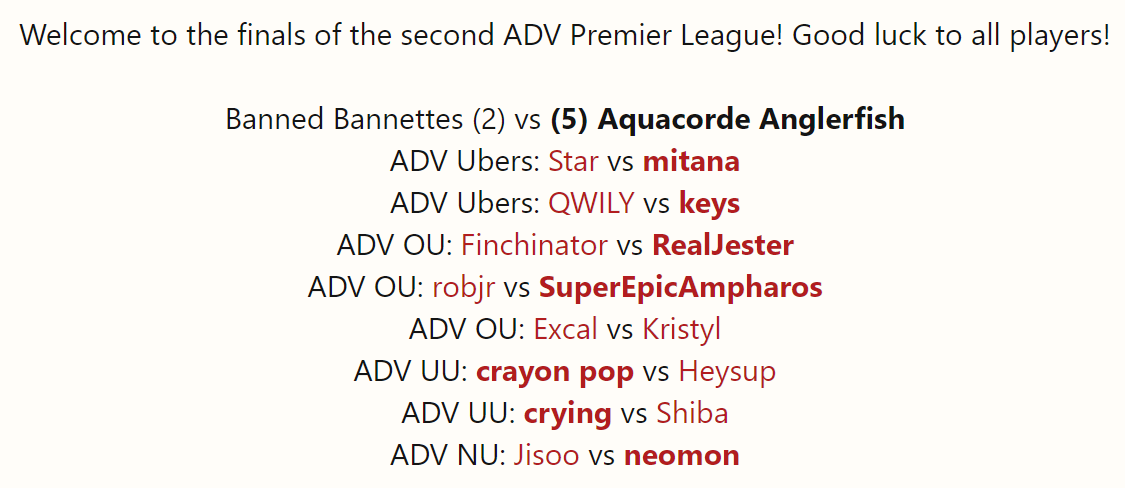Visit QWILY's user page
Image resolution: width=1125 pixels, height=488 pixels.
click(x=591, y=204)
